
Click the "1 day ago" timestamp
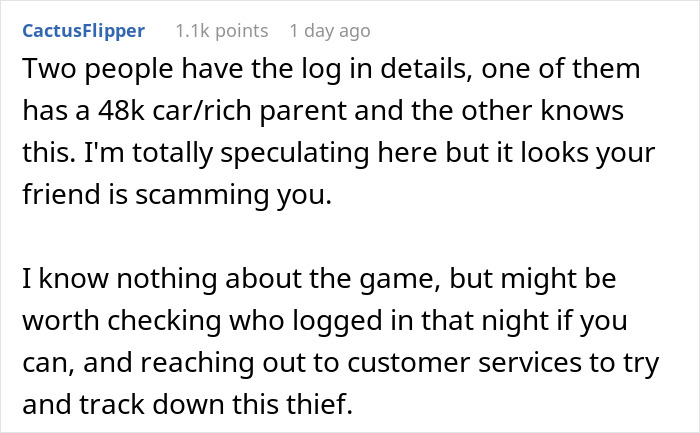tap(329, 31)
